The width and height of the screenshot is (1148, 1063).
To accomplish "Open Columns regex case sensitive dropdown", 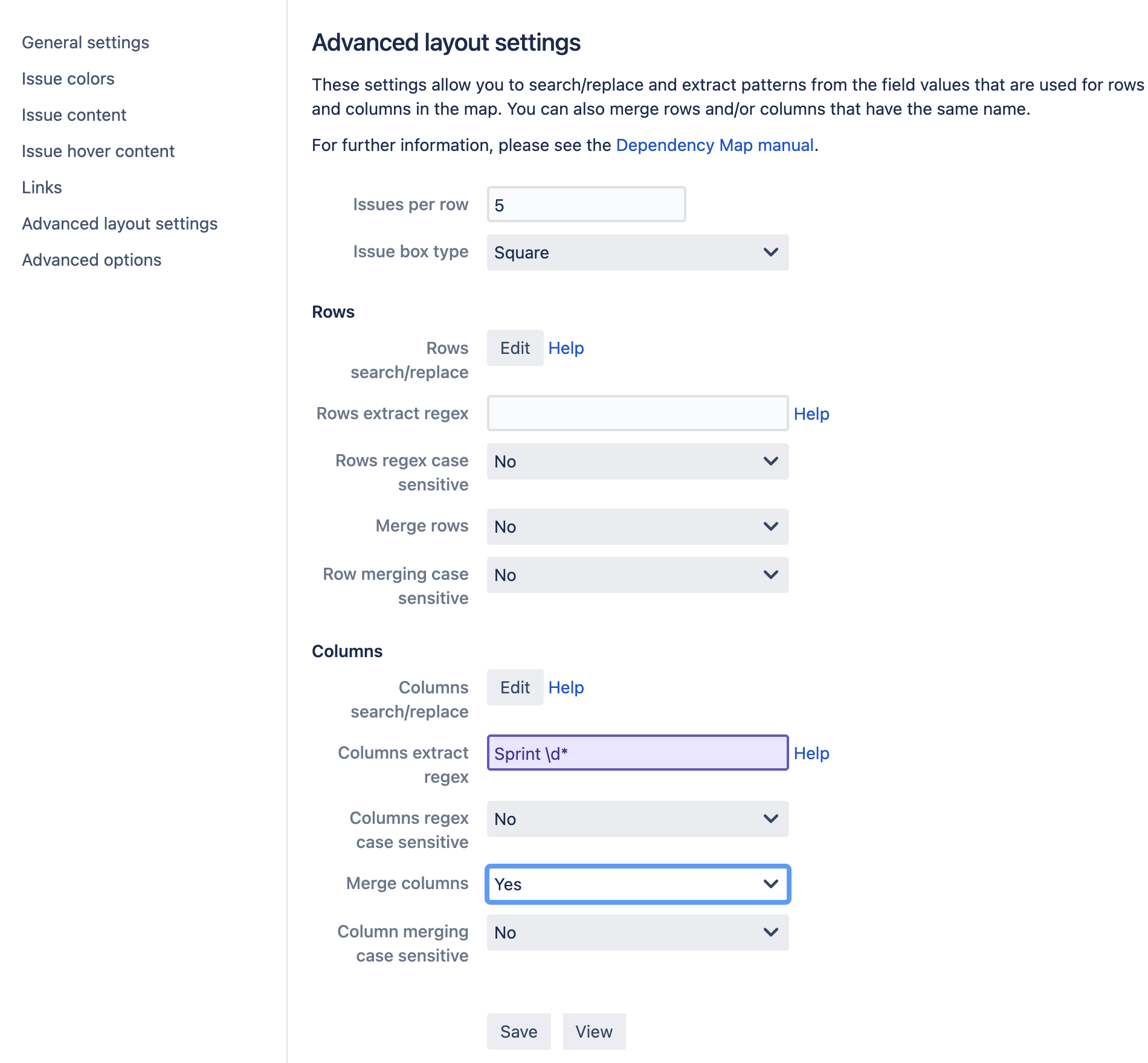I will tap(637, 819).
